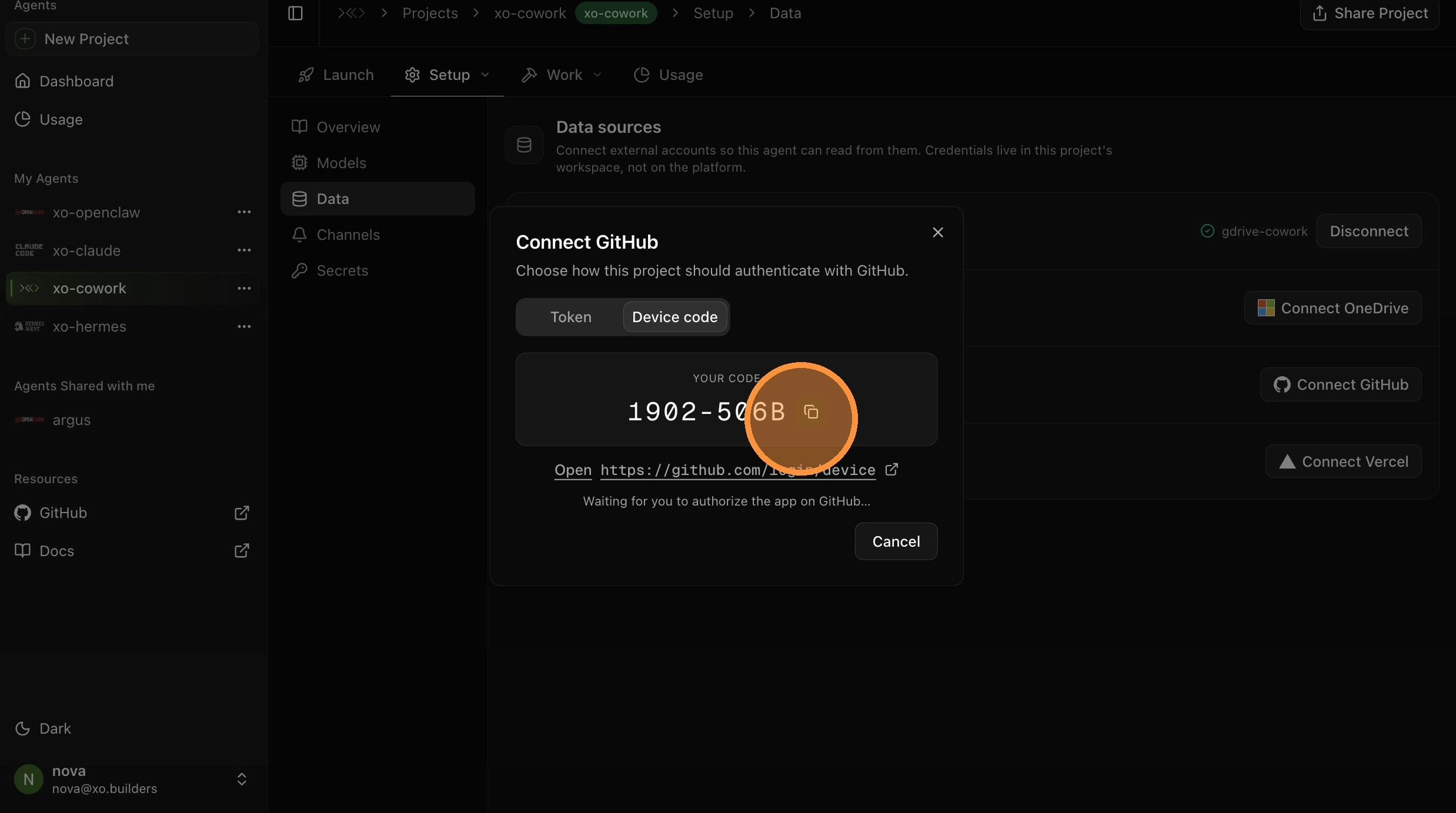Image resolution: width=1456 pixels, height=813 pixels.
Task: Open Secrets in Setup menu
Action: [378, 270]
